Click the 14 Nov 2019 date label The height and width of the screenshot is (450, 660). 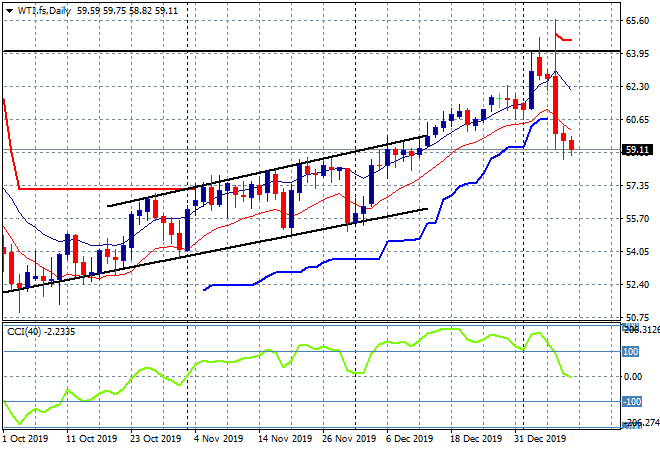[x=285, y=439]
